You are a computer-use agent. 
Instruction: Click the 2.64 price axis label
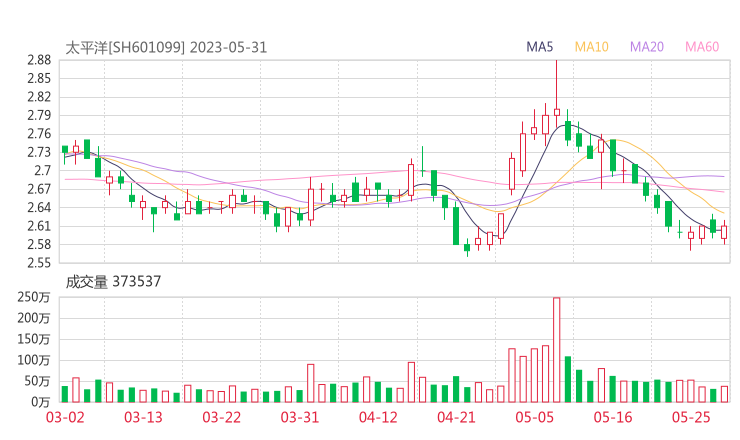(39, 207)
